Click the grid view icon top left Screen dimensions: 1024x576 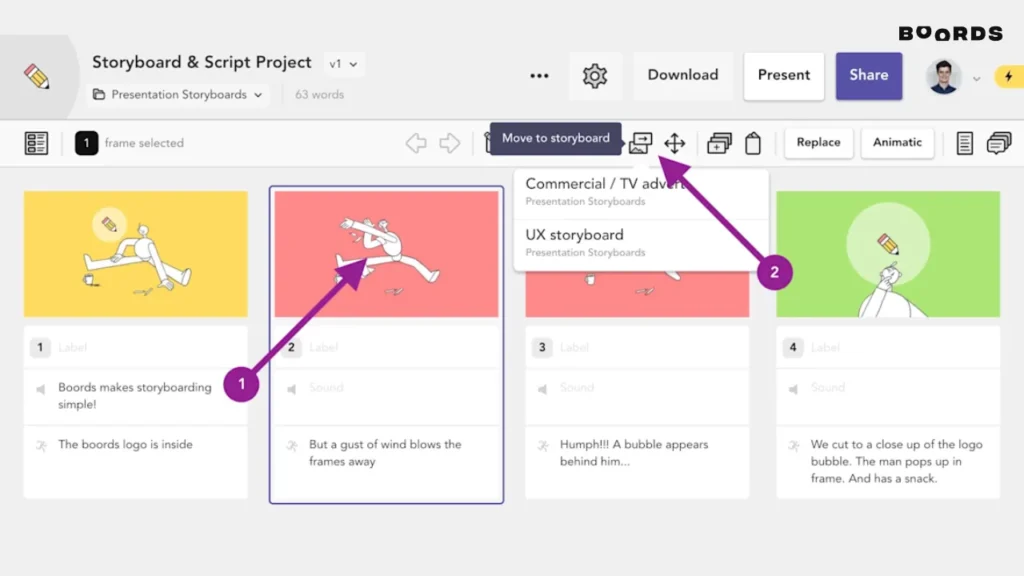[37, 142]
